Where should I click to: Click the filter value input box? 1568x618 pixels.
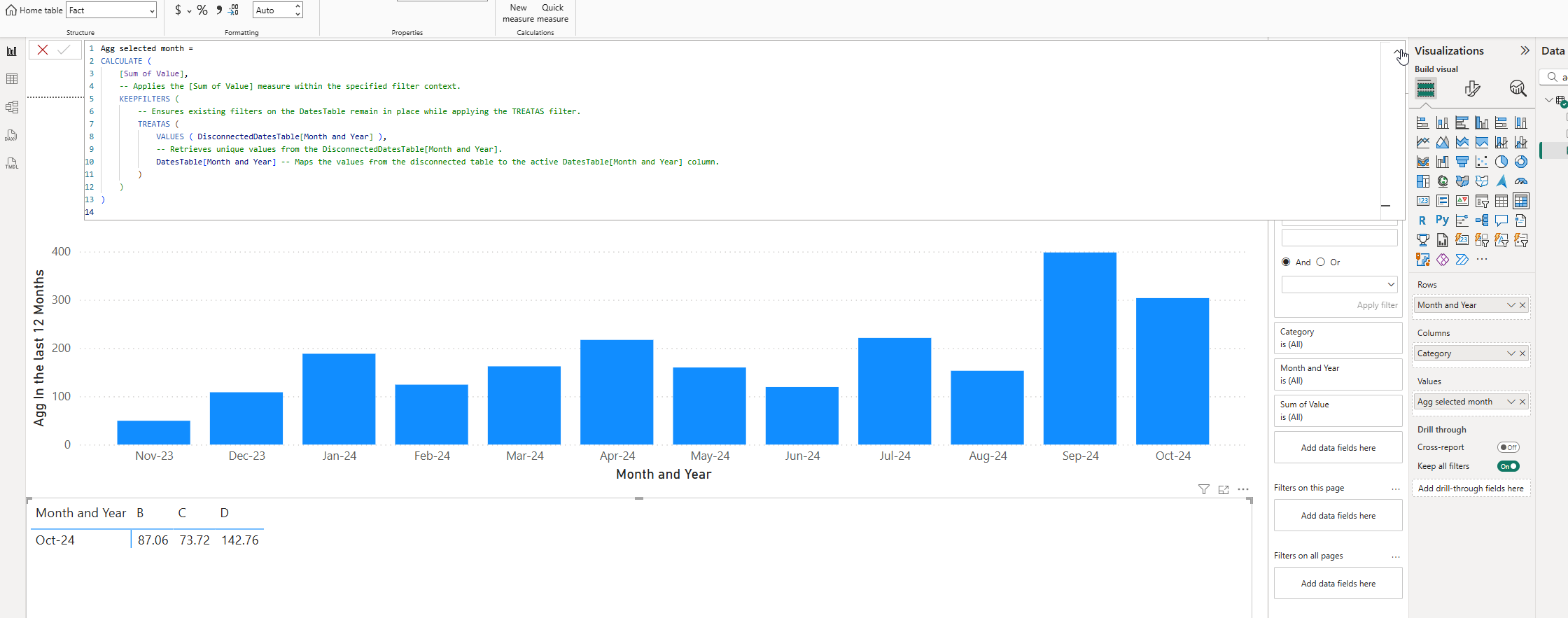click(1339, 238)
